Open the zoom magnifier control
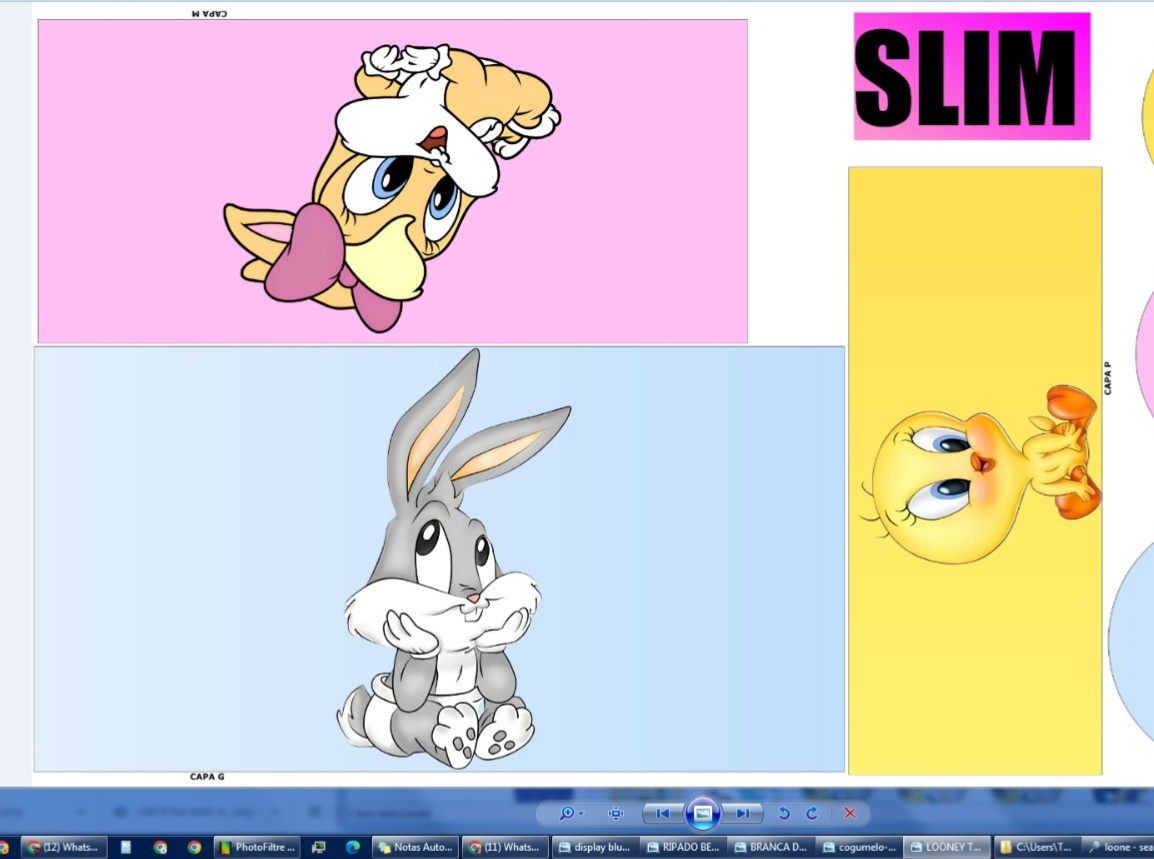This screenshot has height=859, width=1154. coord(566,813)
